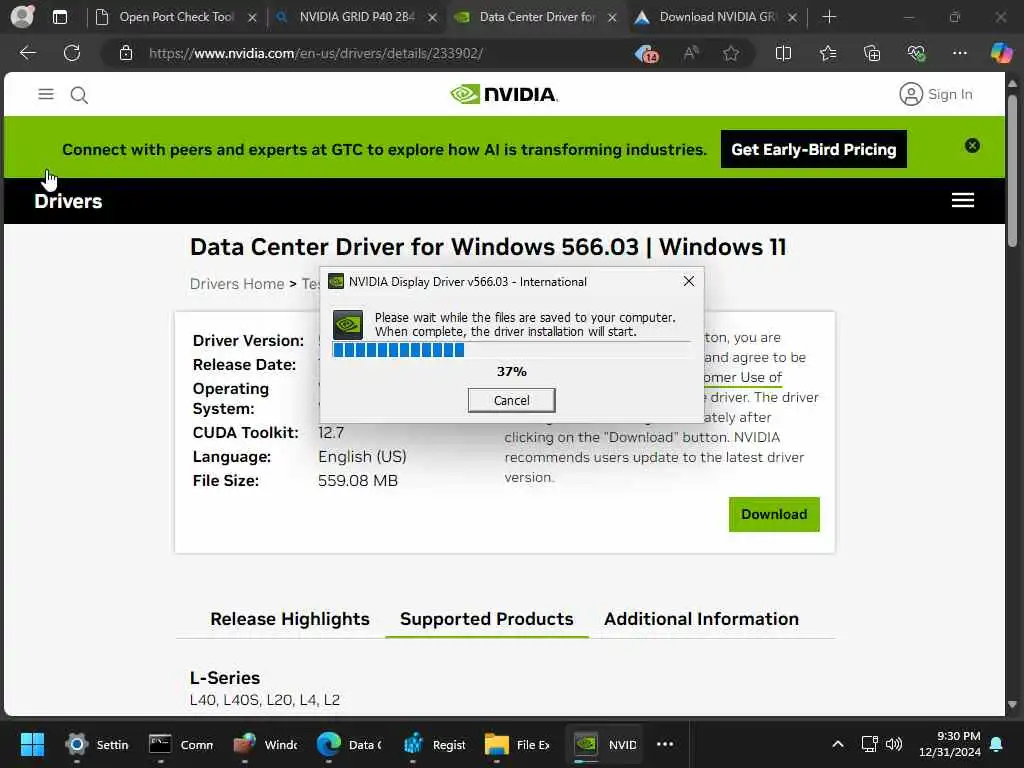Open the Drivers heading link
This screenshot has height=768, width=1024.
[68, 201]
